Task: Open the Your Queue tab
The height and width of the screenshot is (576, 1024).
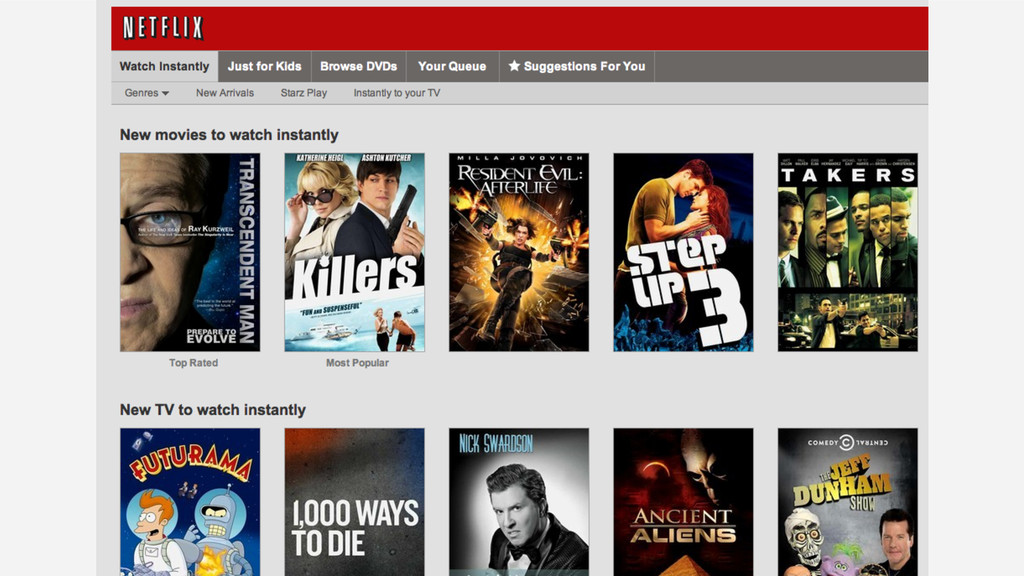Action: click(452, 67)
